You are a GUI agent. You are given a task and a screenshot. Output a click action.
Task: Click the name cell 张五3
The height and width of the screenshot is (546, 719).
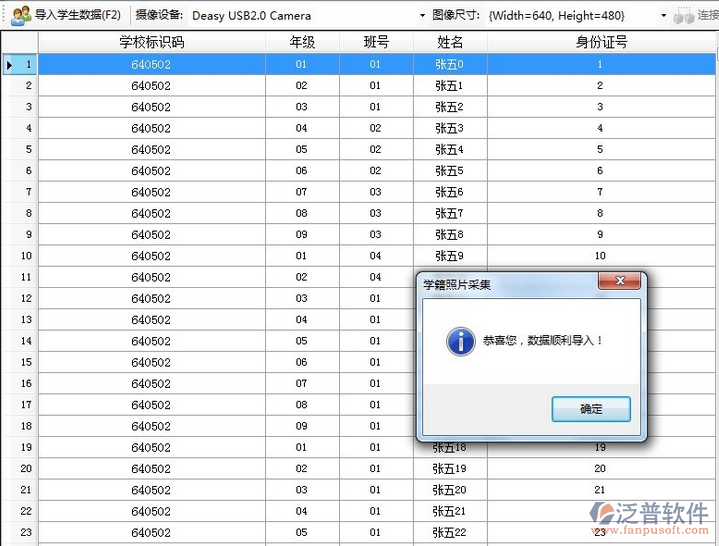[x=450, y=128]
